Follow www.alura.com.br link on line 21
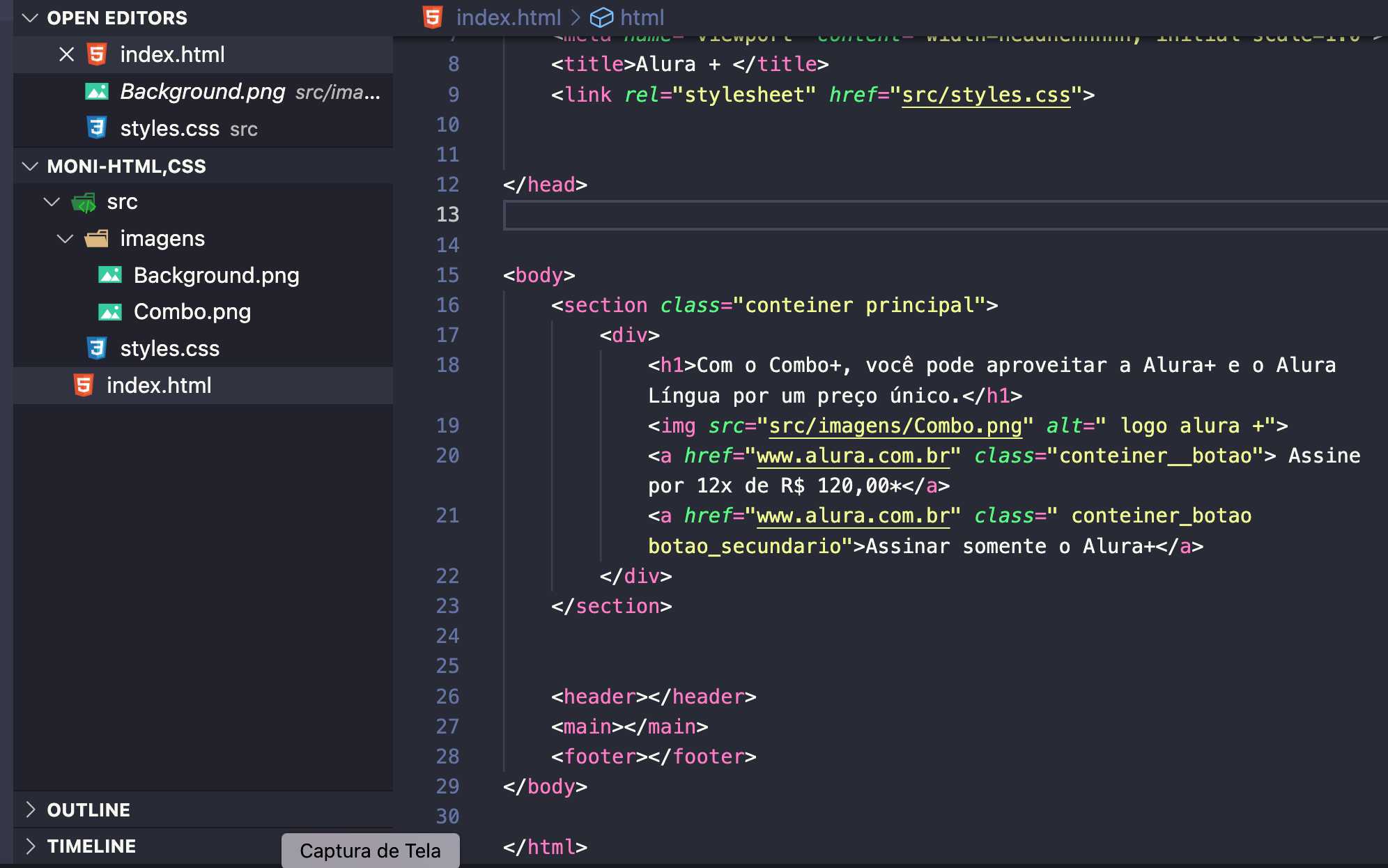 [854, 516]
